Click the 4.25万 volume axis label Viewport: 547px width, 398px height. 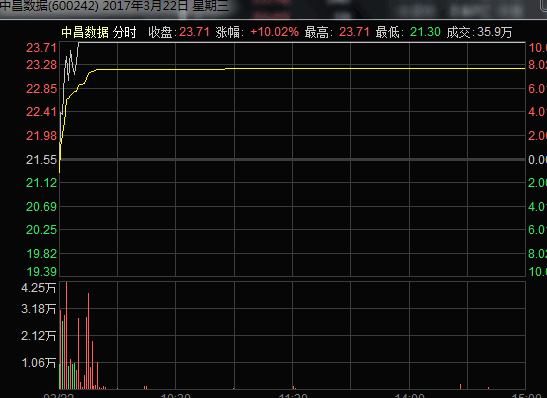(38, 288)
